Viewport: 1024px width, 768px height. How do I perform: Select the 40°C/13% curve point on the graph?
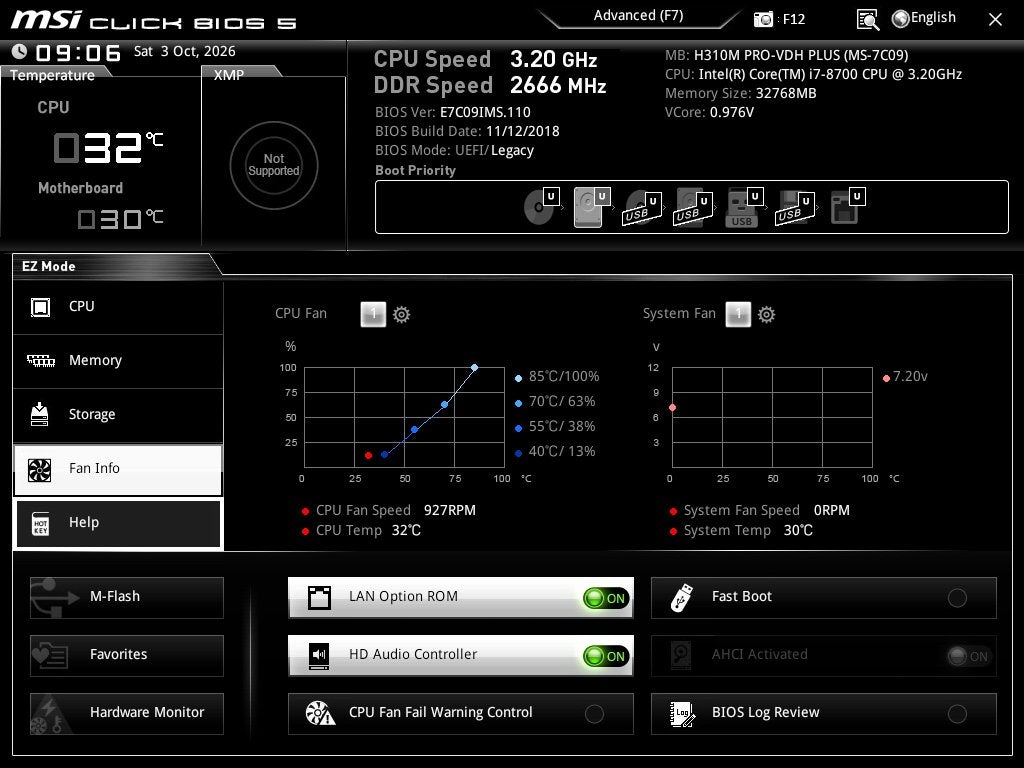click(x=385, y=455)
